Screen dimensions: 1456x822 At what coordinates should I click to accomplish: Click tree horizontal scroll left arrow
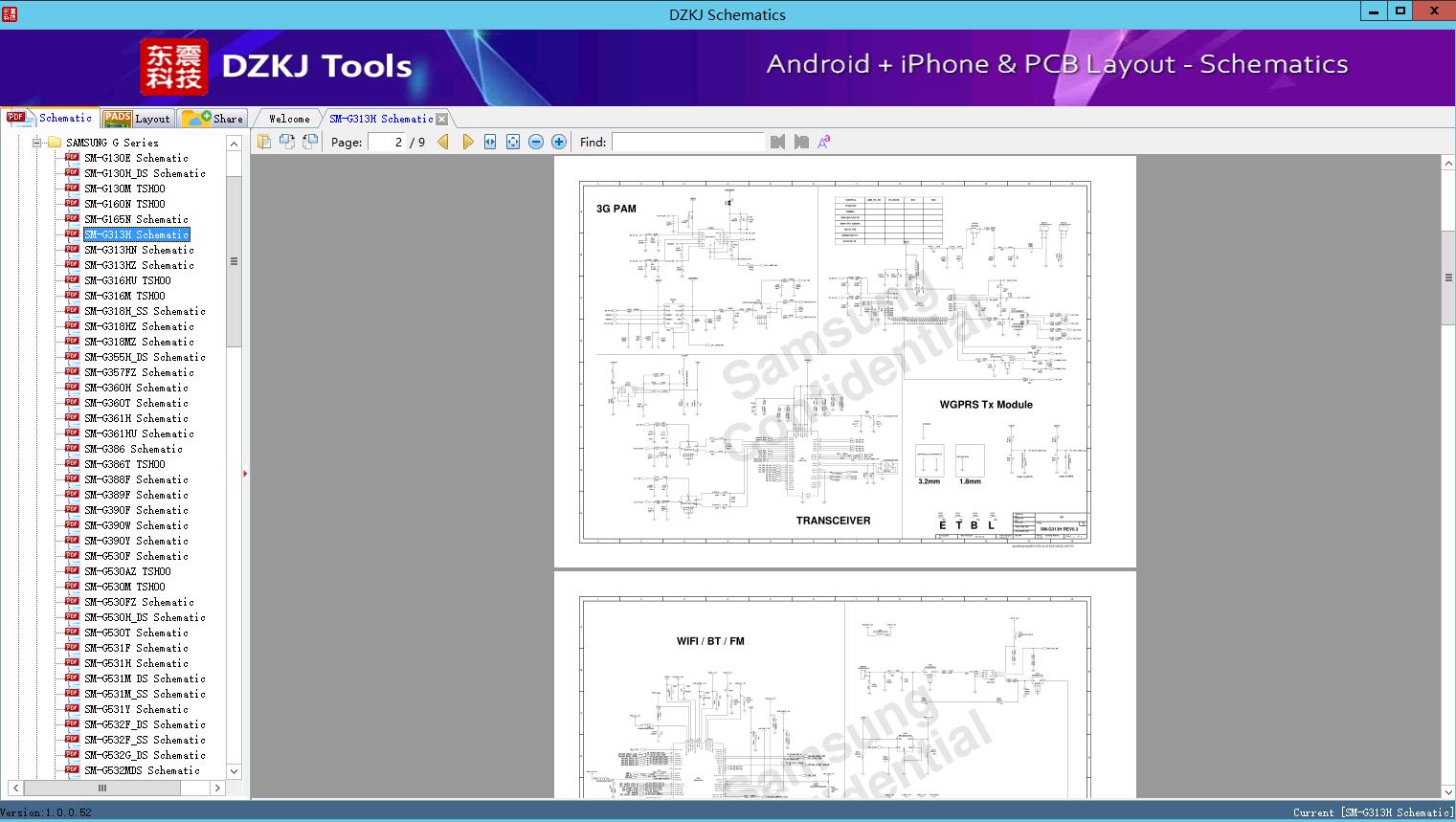pos(15,789)
